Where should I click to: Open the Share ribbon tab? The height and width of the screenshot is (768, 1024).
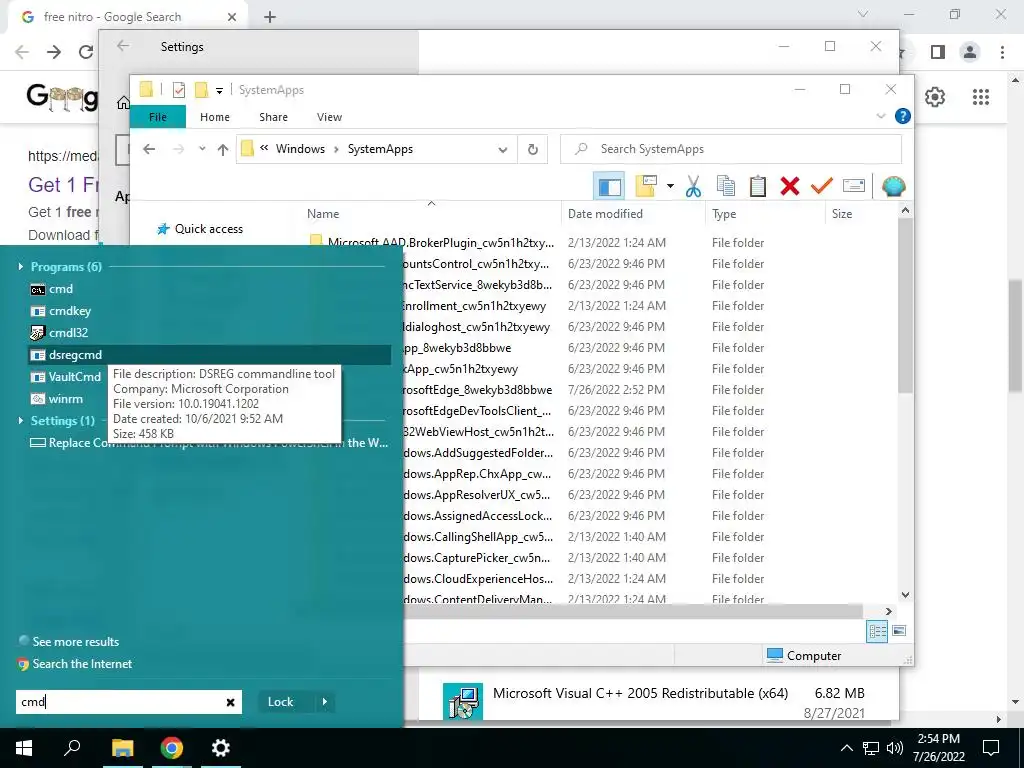(273, 117)
